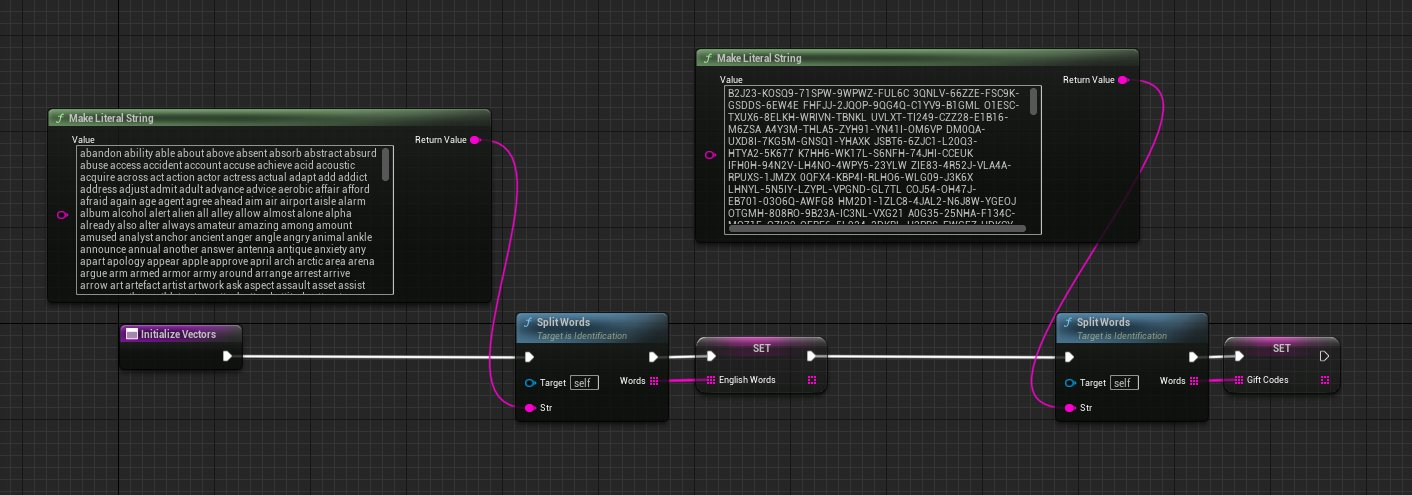Select the SET header above English Words
1412x495 pixels.
pos(763,351)
